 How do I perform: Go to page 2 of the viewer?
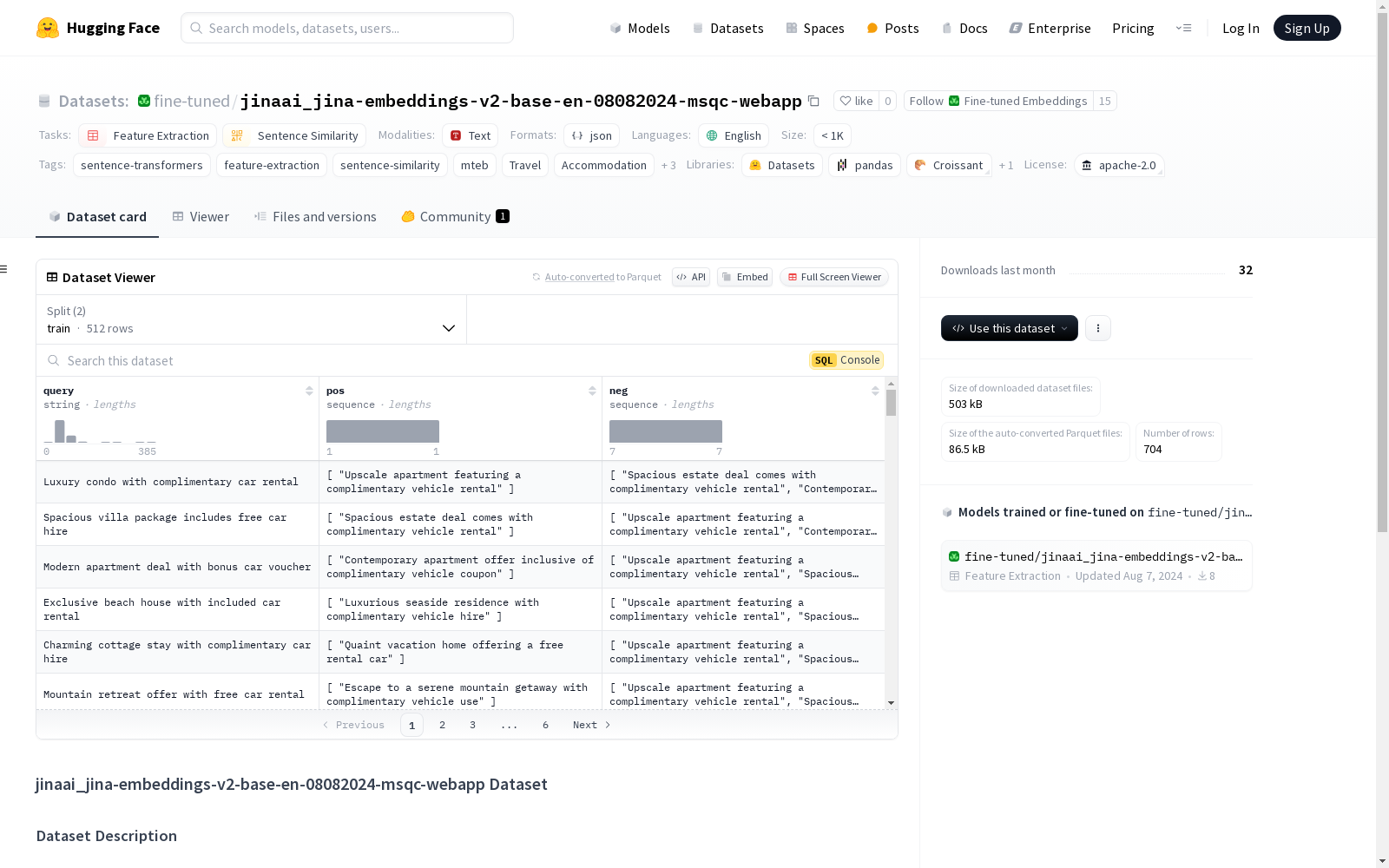[442, 725]
